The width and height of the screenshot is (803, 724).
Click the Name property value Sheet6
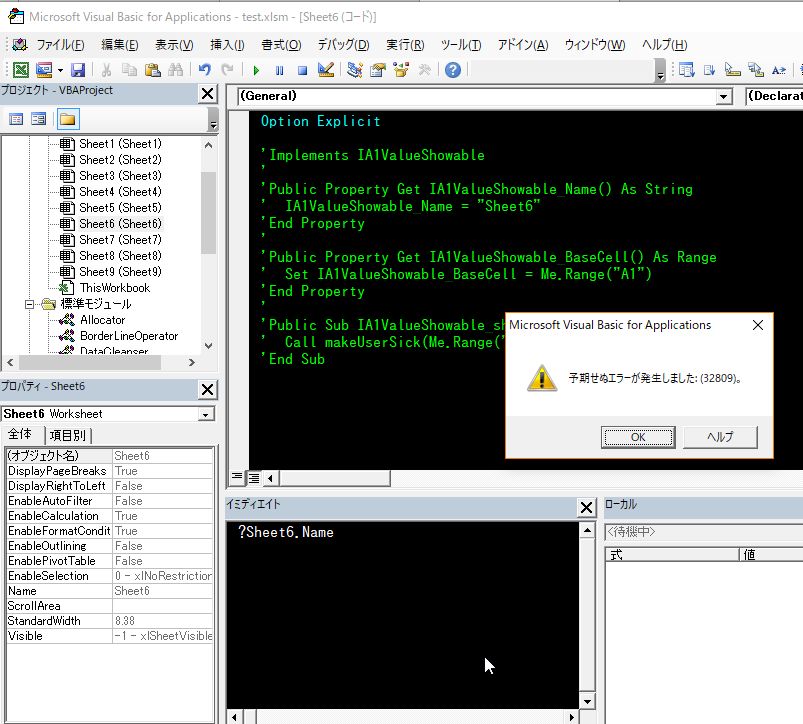[x=162, y=591]
